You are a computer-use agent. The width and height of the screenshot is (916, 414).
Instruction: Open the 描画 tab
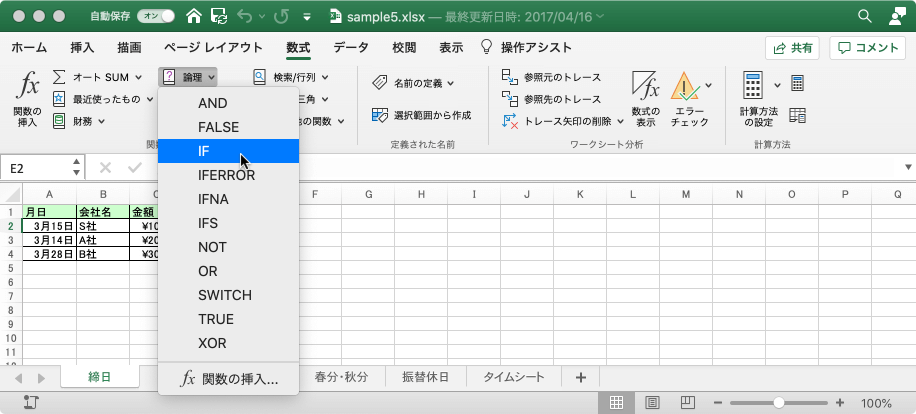(x=129, y=48)
